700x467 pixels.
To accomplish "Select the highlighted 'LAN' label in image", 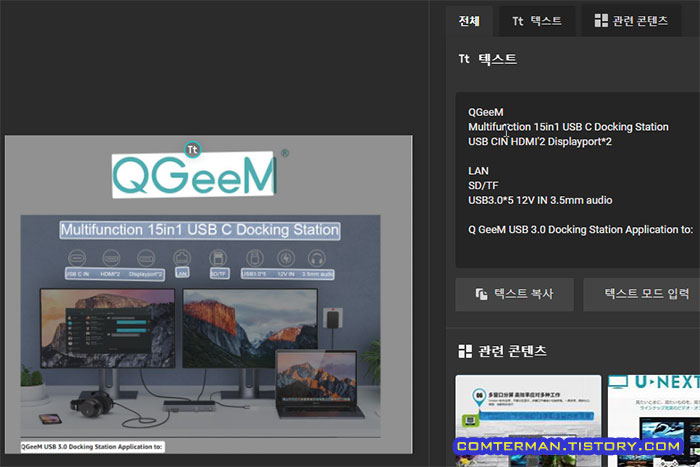I will pyautogui.click(x=182, y=273).
